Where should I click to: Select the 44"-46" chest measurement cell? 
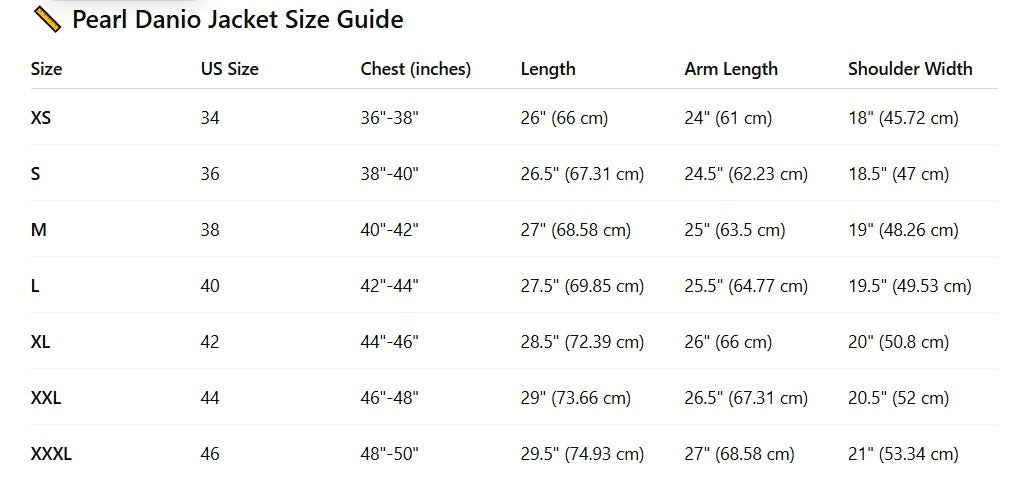(x=389, y=342)
